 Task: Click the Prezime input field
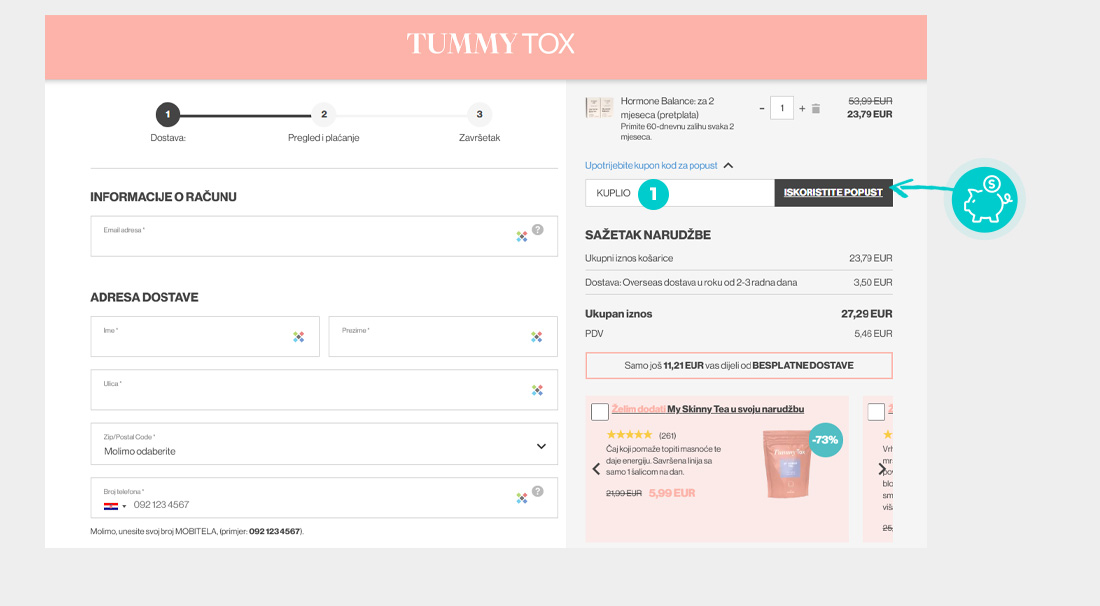pos(443,337)
